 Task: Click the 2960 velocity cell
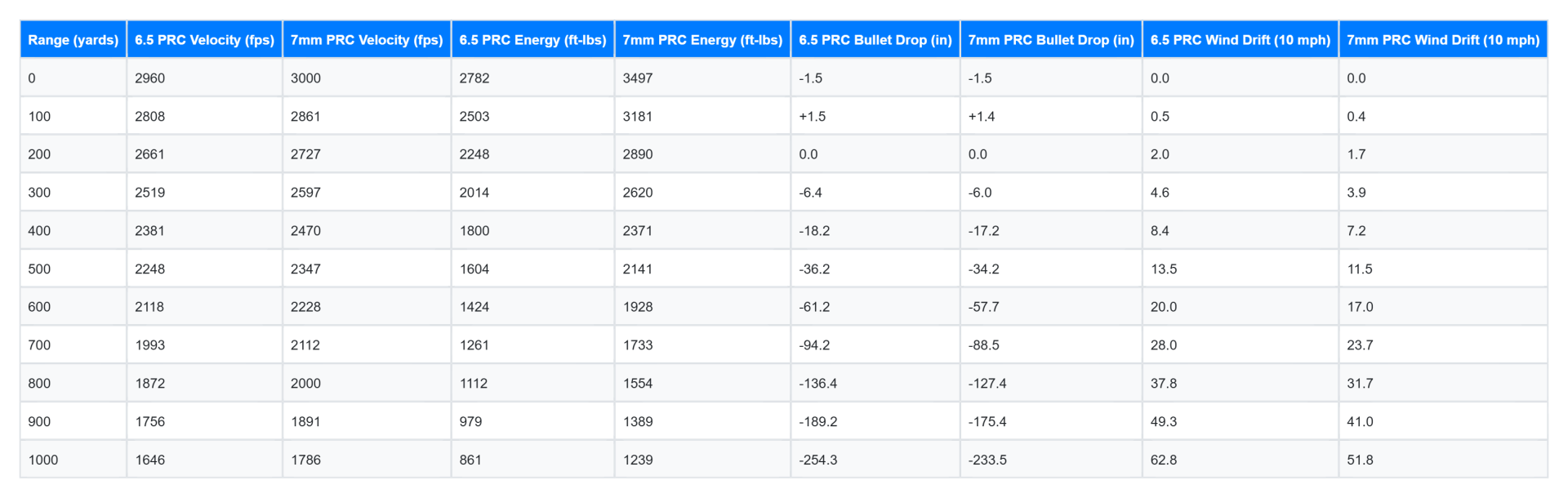(204, 78)
